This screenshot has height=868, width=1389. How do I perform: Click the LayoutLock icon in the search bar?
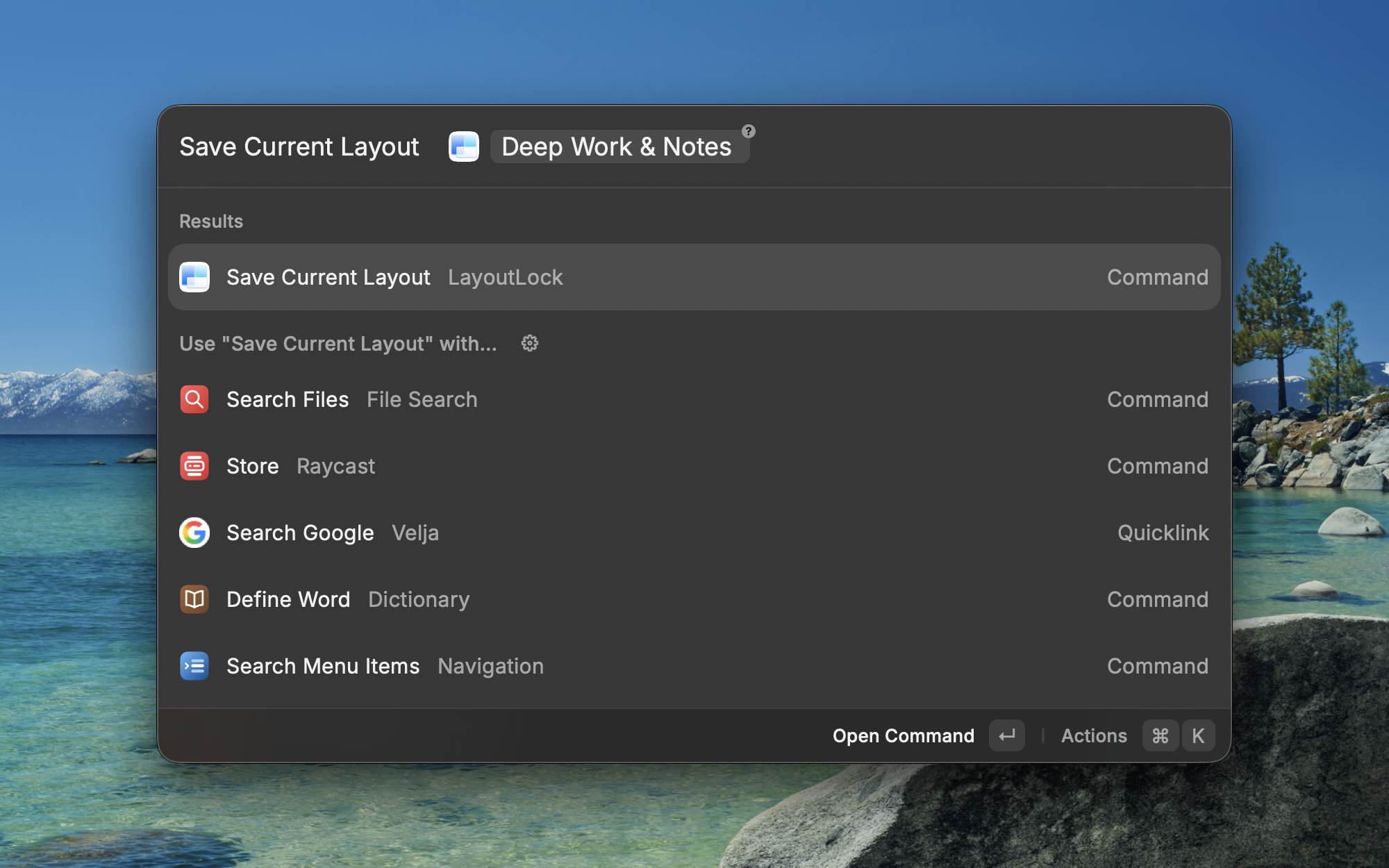click(x=464, y=147)
